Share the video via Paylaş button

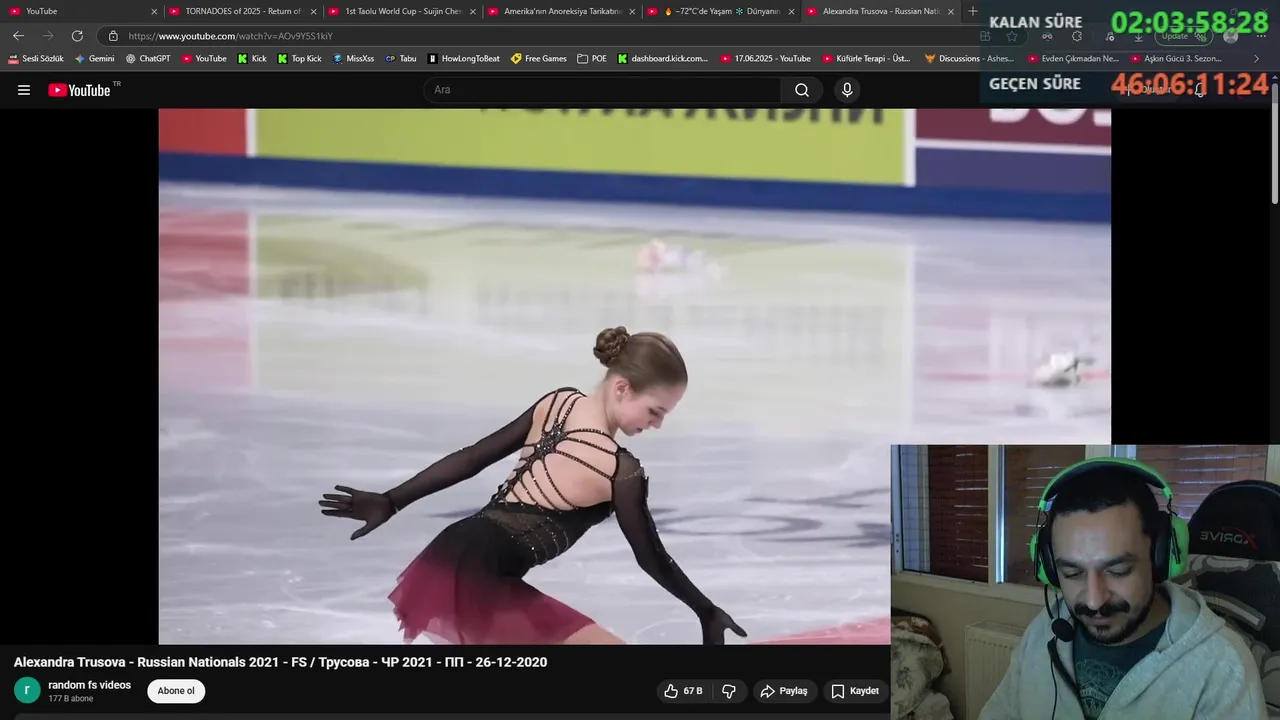pyautogui.click(x=784, y=691)
